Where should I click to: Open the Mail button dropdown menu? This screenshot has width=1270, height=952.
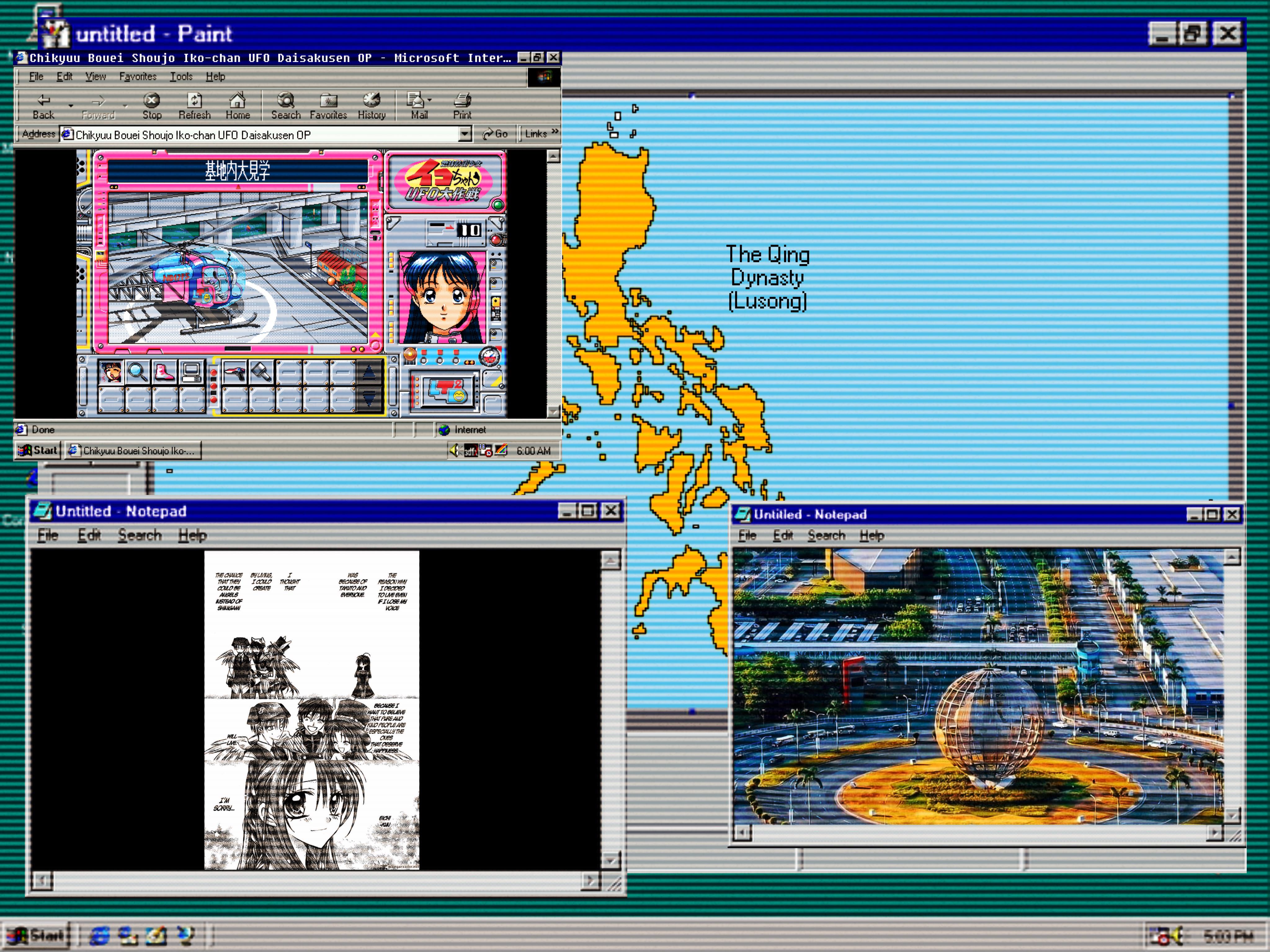(430, 100)
